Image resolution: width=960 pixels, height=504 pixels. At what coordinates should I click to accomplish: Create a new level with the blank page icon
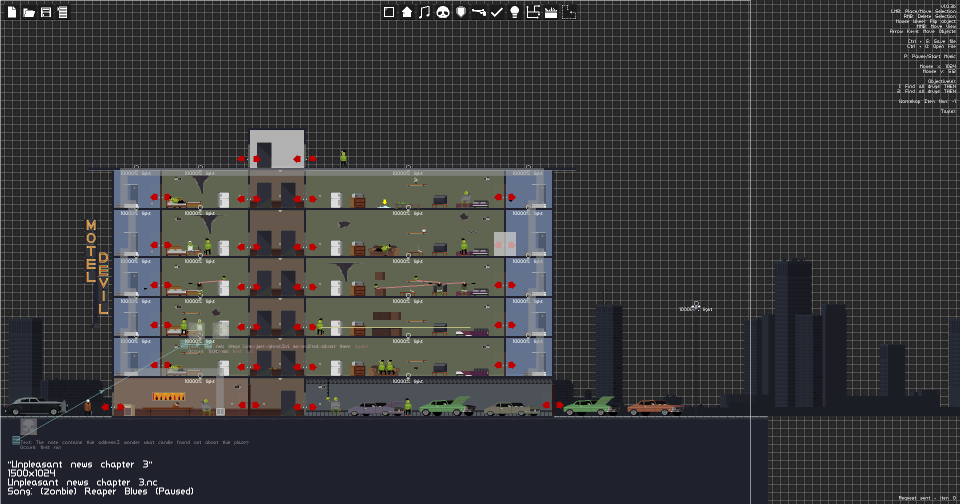[x=12, y=12]
